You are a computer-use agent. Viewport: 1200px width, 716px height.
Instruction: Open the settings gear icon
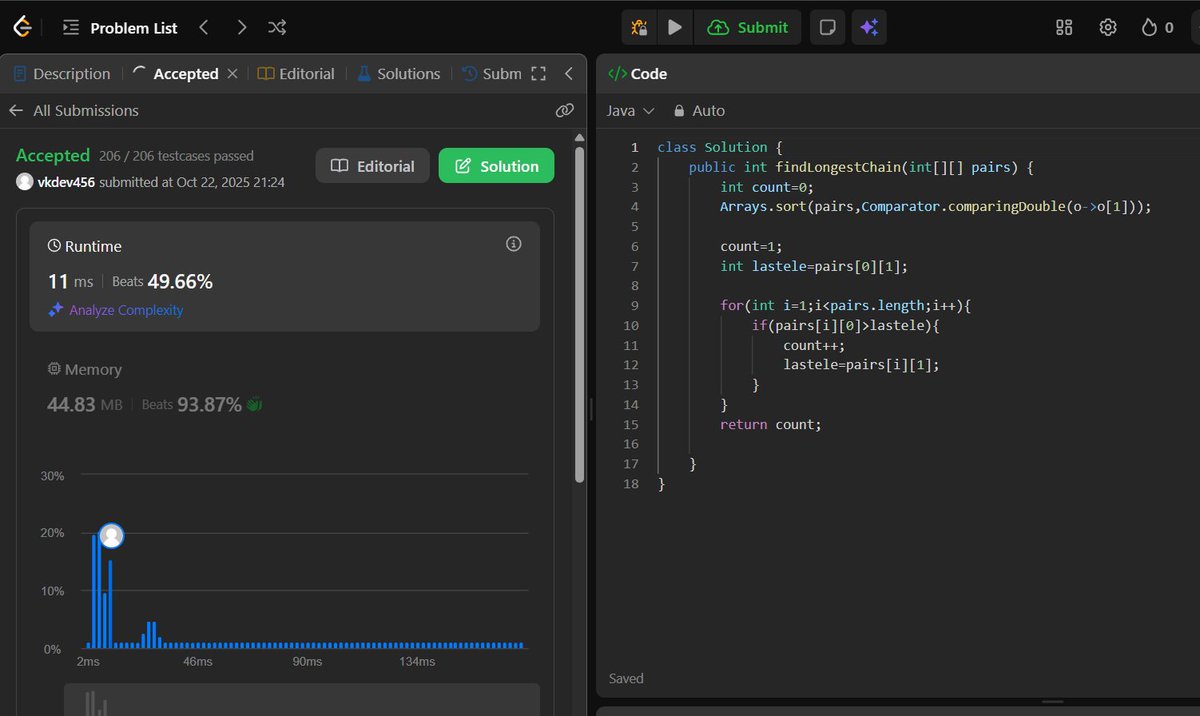tap(1108, 28)
